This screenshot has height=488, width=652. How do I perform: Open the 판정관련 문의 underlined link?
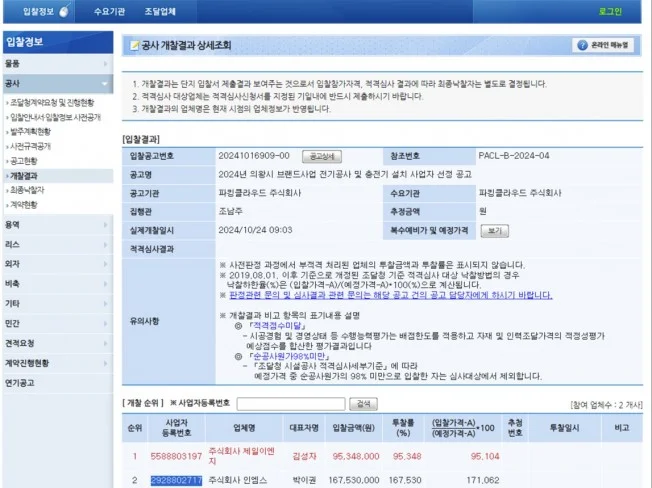click(x=391, y=295)
